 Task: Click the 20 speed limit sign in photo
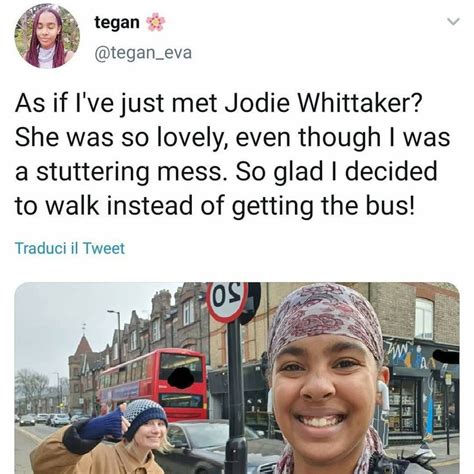pos(227,302)
